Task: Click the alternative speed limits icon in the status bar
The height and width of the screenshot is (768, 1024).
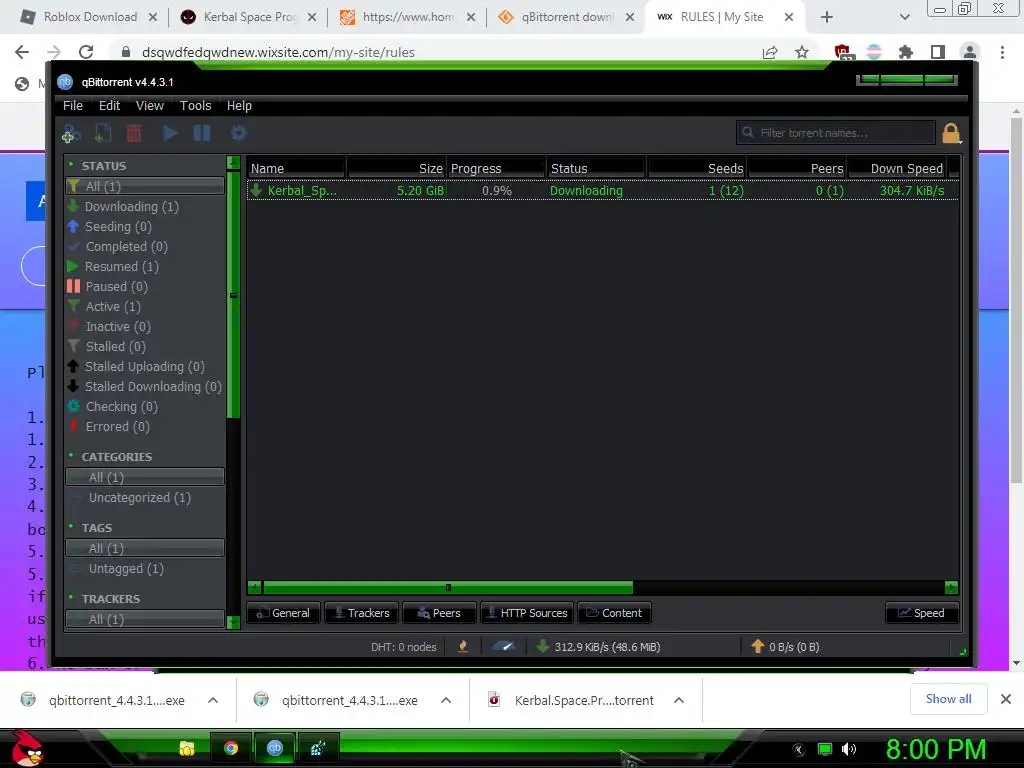Action: tap(503, 647)
